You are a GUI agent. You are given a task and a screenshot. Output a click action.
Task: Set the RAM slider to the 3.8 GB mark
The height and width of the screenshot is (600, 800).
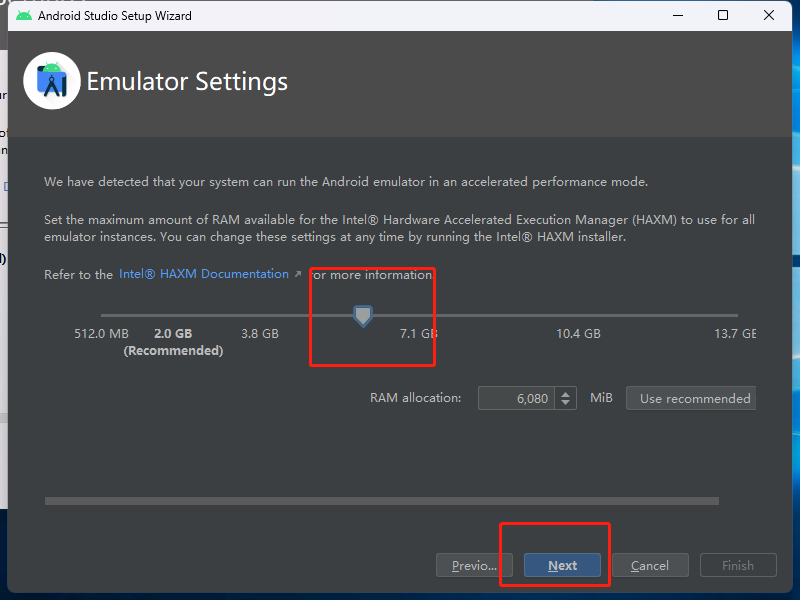tap(260, 316)
